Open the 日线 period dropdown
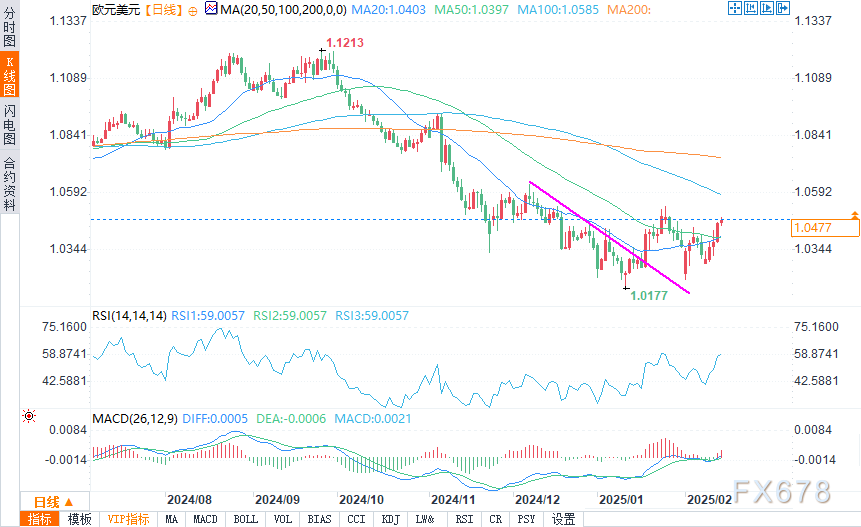Viewport: 861px width, 527px height. click(54, 502)
